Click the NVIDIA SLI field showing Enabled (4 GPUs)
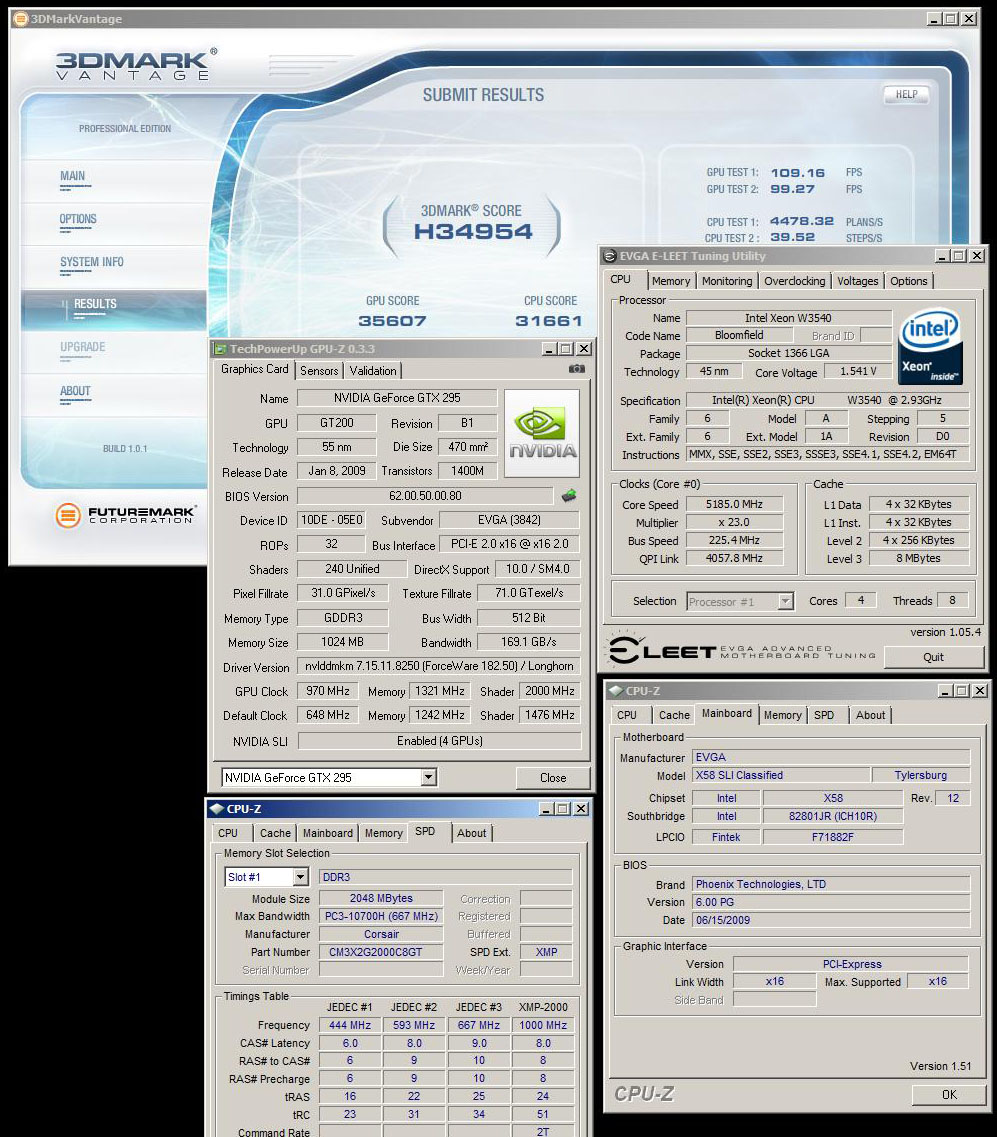 click(439, 741)
